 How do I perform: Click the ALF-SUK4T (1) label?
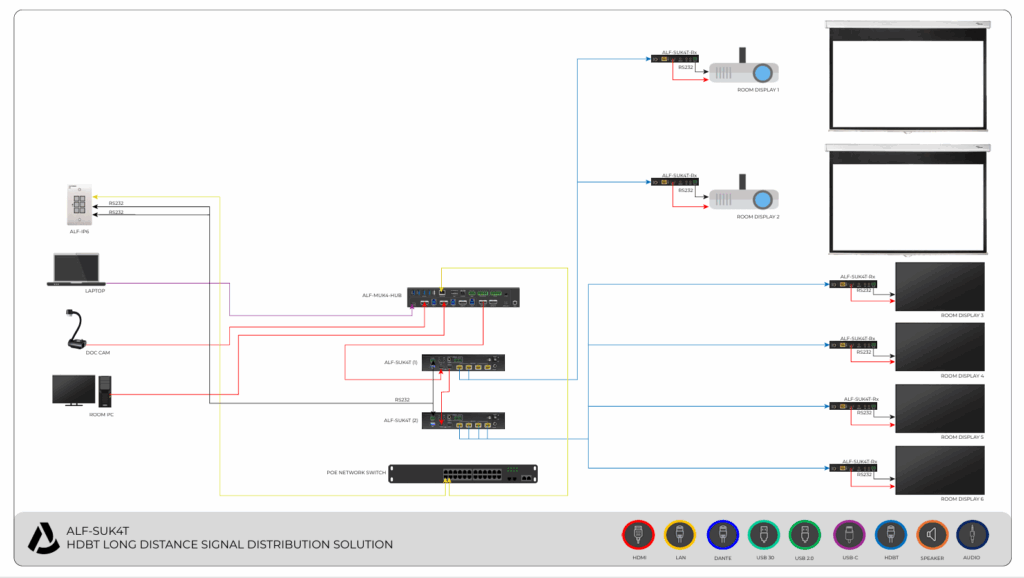pos(401,362)
